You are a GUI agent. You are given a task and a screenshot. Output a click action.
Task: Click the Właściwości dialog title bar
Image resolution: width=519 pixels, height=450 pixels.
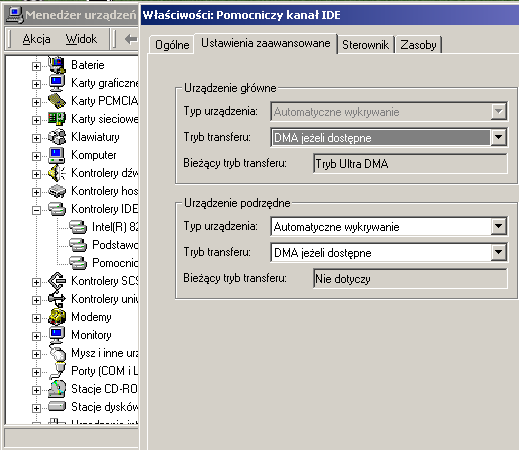point(330,15)
